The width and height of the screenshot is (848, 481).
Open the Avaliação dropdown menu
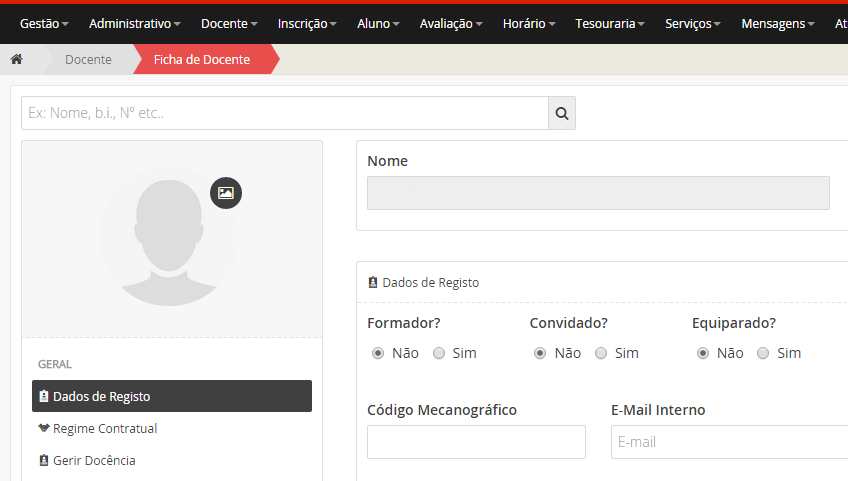(x=451, y=23)
